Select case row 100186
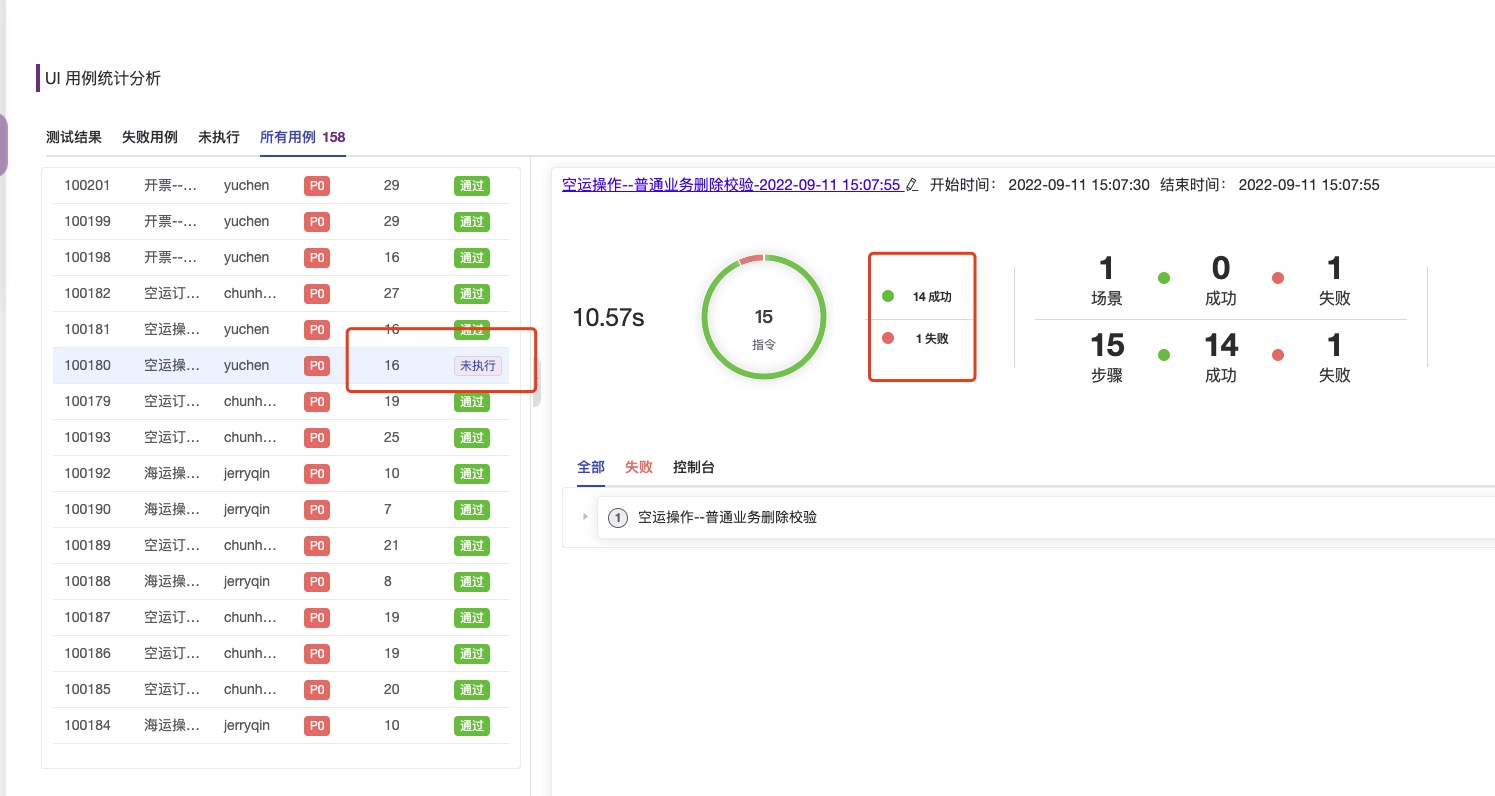1495x796 pixels. [281, 654]
